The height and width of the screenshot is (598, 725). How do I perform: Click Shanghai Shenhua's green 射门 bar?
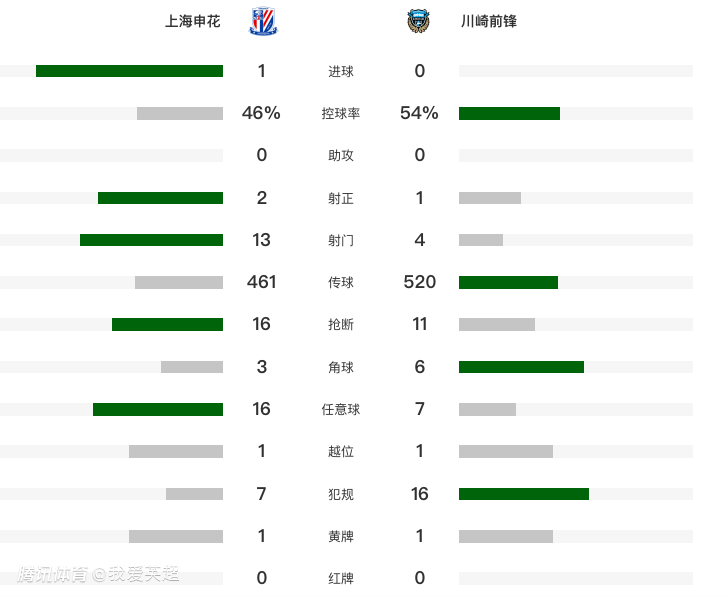151,240
